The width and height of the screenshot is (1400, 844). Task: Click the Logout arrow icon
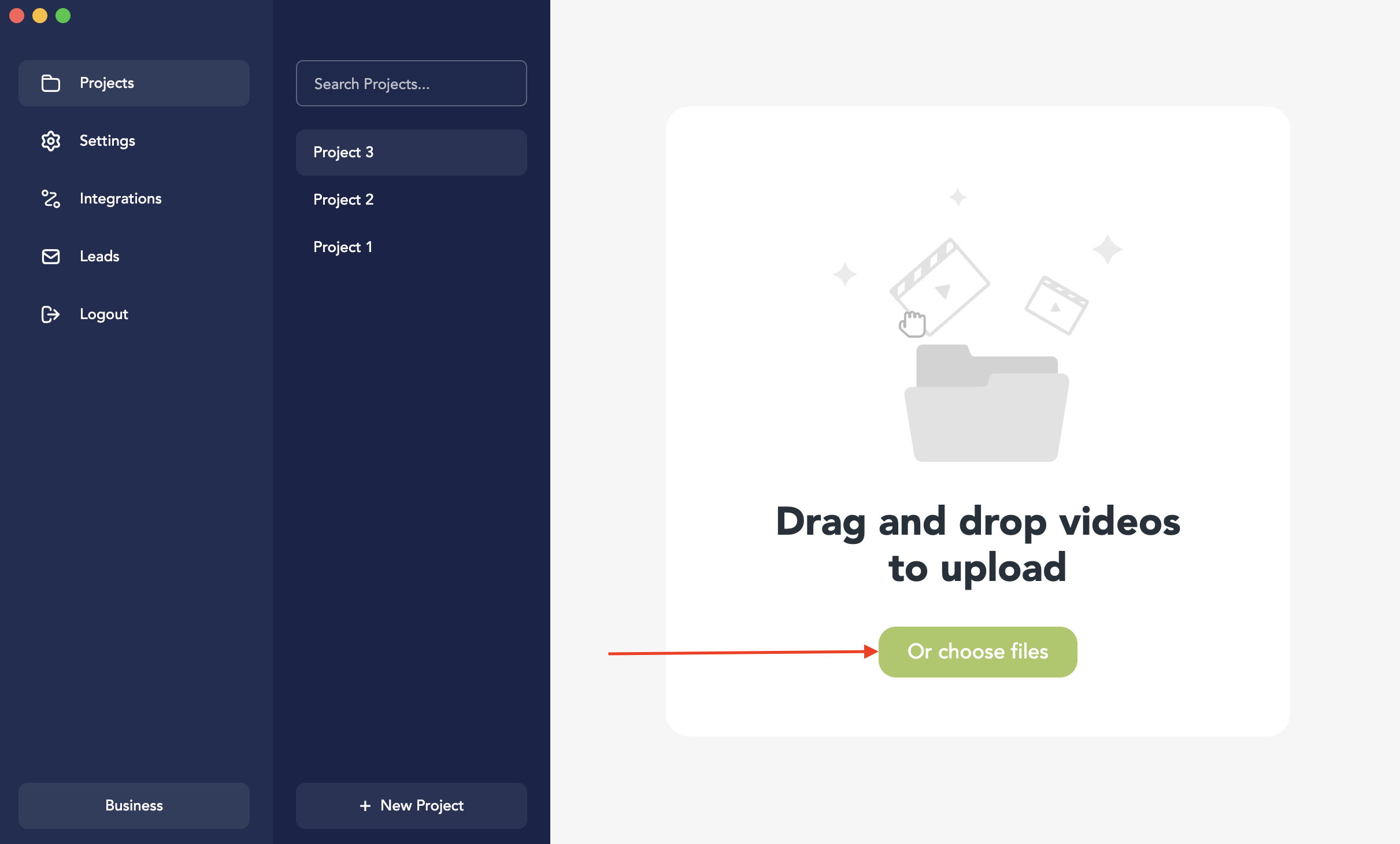pyautogui.click(x=51, y=314)
